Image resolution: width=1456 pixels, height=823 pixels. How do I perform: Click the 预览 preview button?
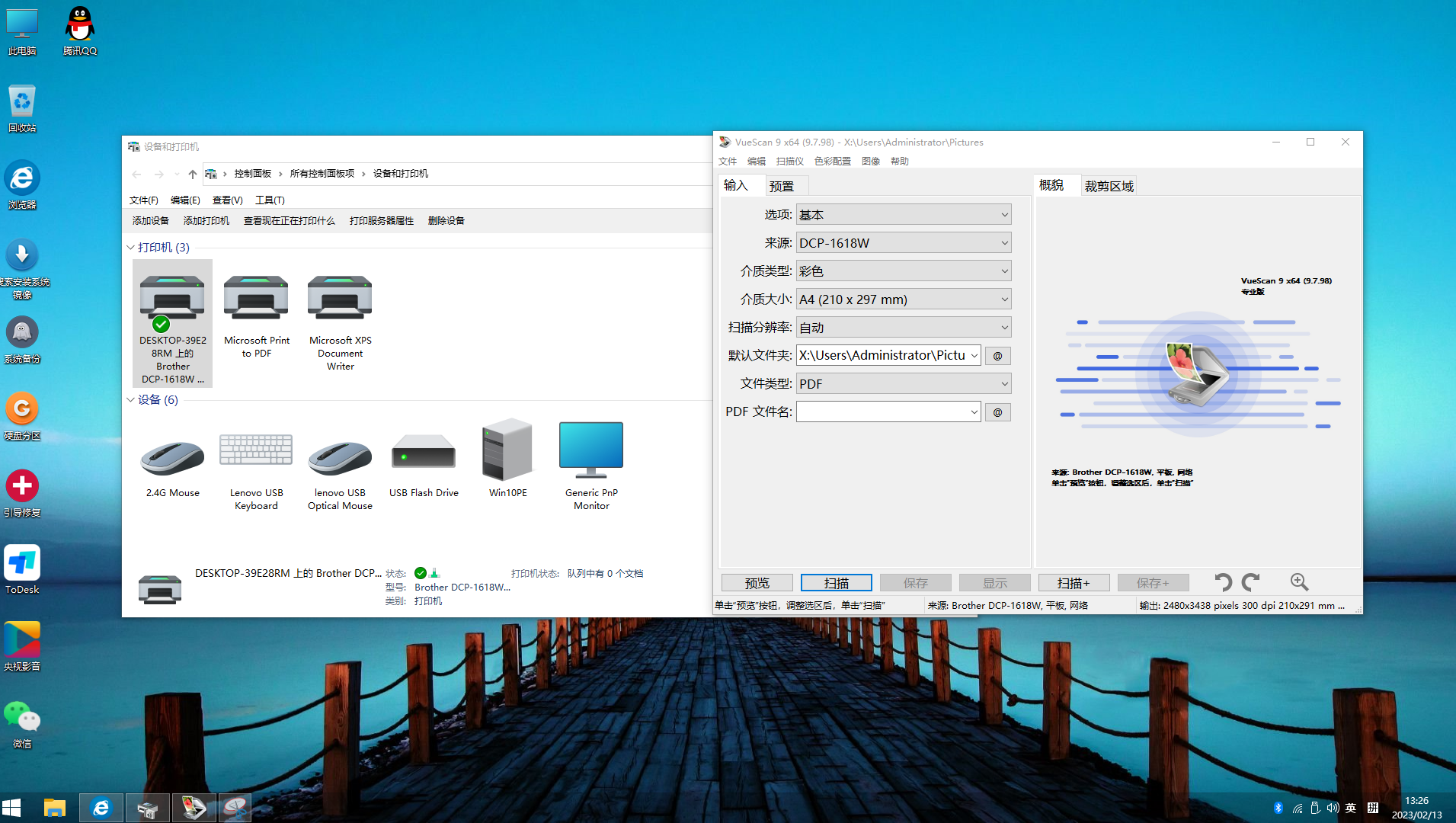click(x=757, y=583)
